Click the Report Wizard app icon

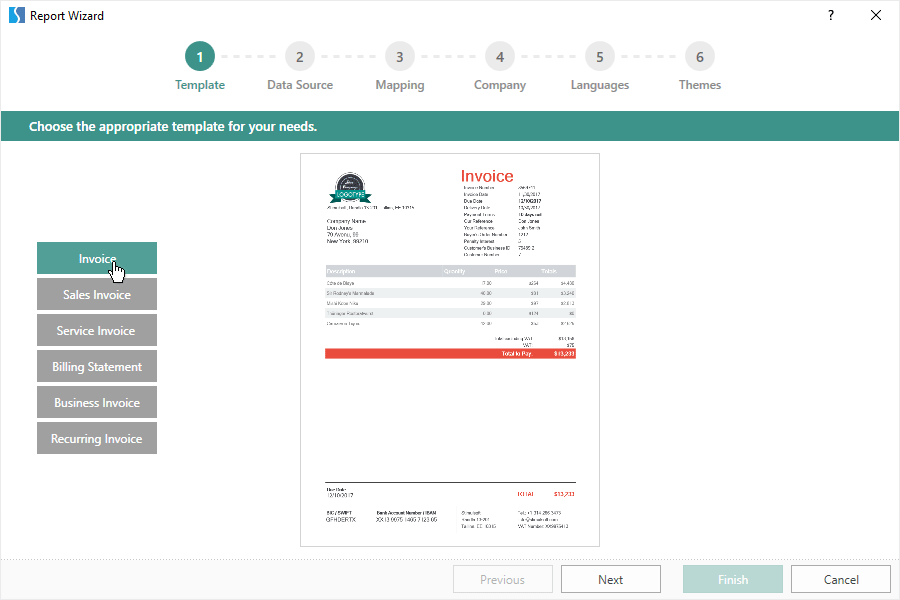(16, 15)
